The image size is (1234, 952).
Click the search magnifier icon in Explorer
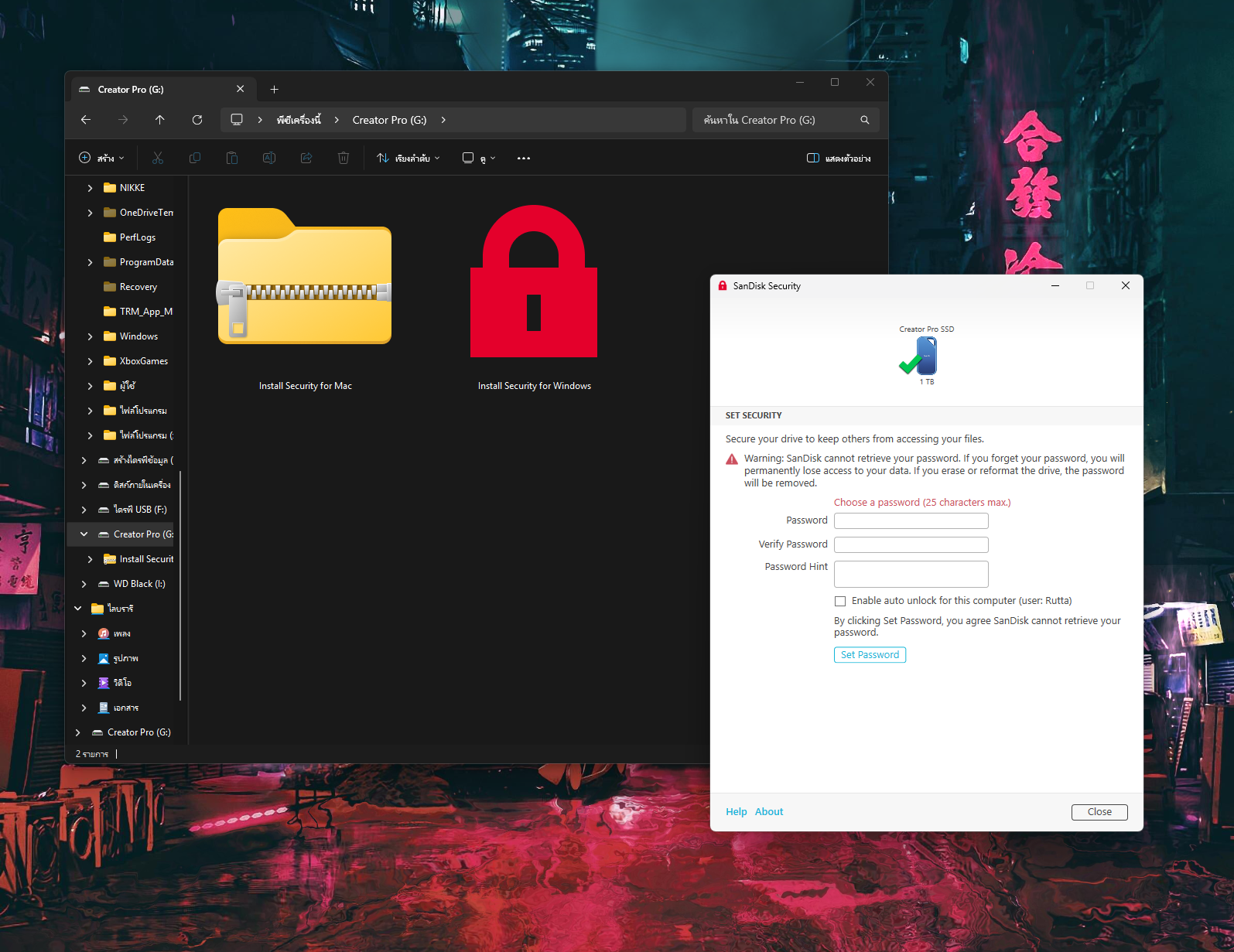[x=864, y=120]
